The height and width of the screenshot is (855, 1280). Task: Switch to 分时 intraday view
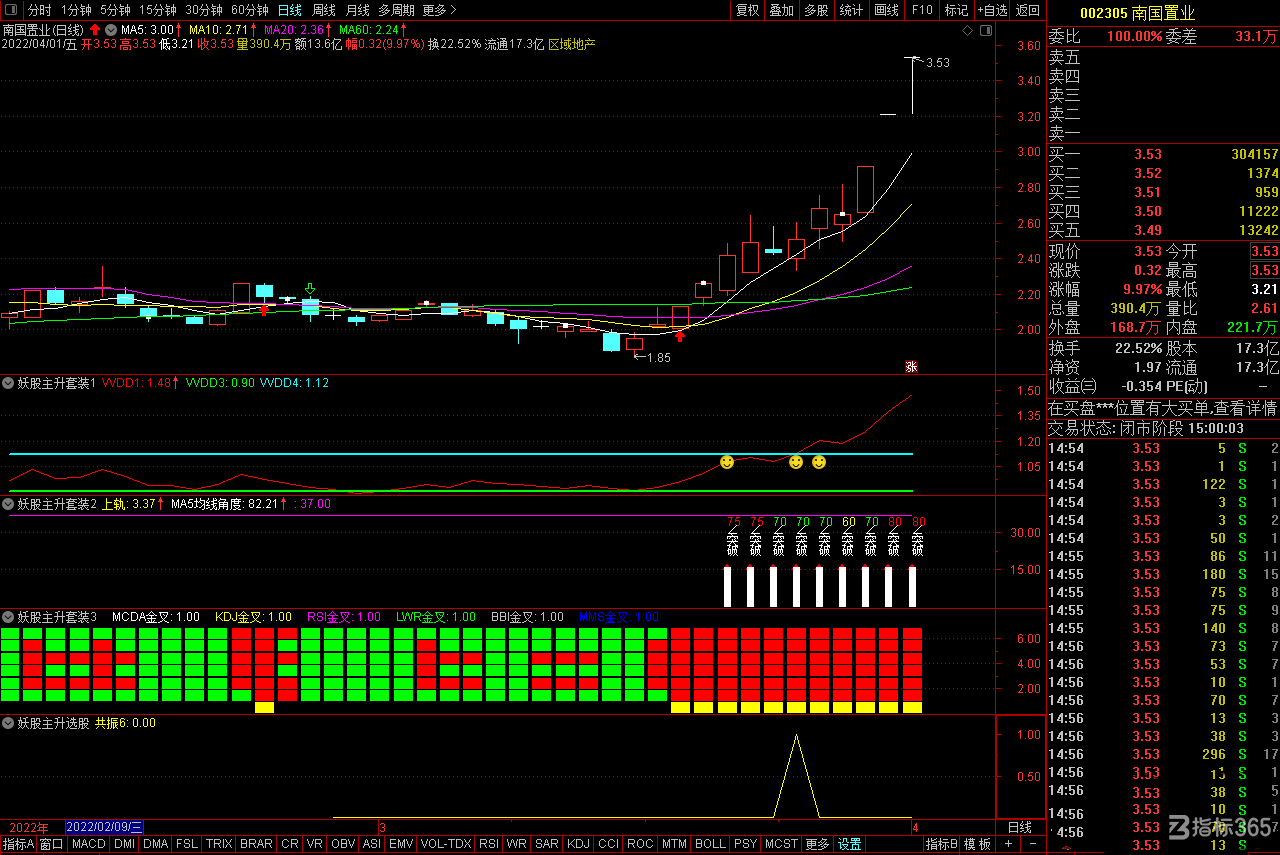[40, 10]
